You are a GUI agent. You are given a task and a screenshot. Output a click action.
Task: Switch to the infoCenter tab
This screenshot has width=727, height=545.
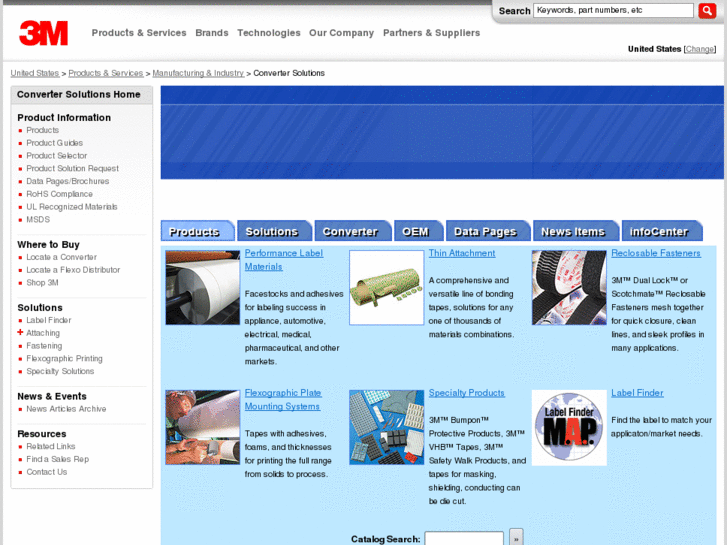(x=662, y=231)
